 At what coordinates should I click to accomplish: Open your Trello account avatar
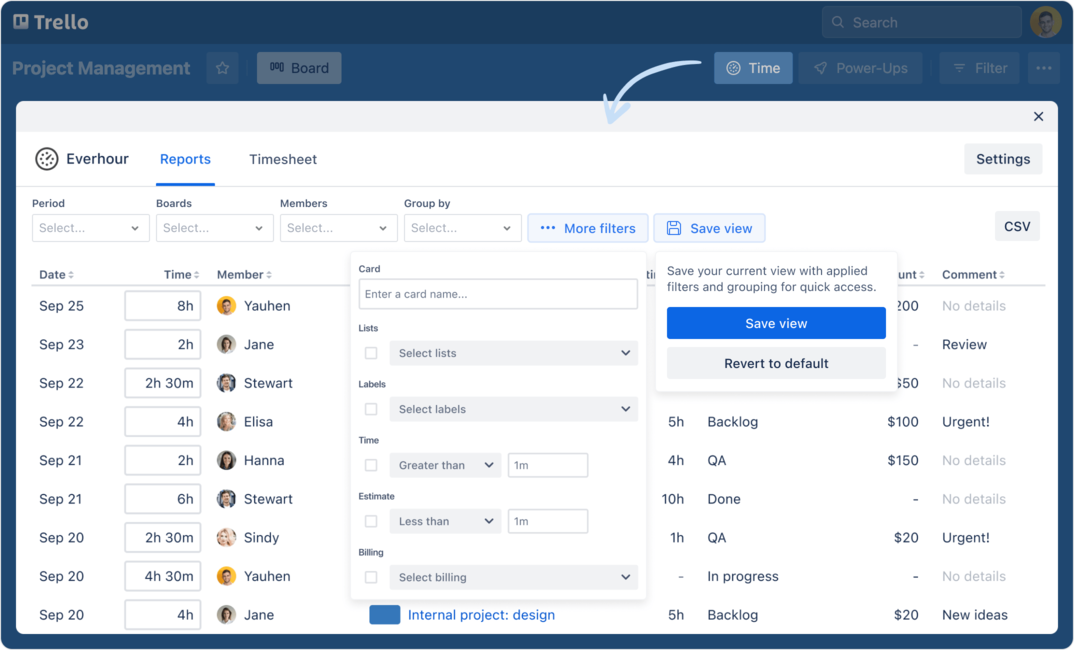(1045, 21)
